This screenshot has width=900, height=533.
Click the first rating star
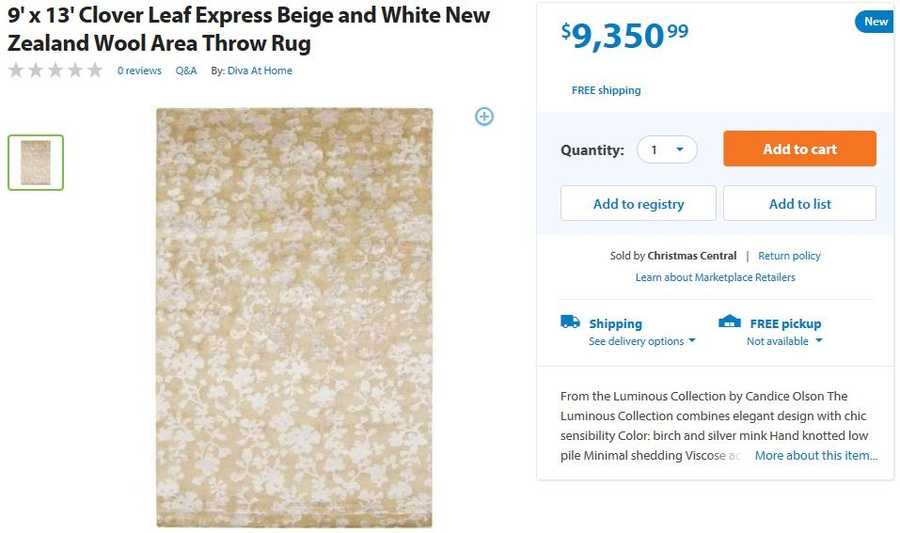point(16,70)
